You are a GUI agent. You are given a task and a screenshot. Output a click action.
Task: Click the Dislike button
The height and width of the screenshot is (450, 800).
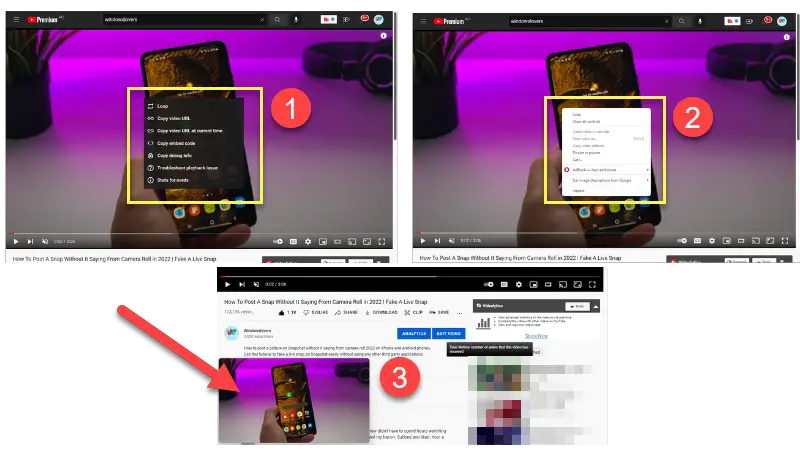(x=316, y=312)
